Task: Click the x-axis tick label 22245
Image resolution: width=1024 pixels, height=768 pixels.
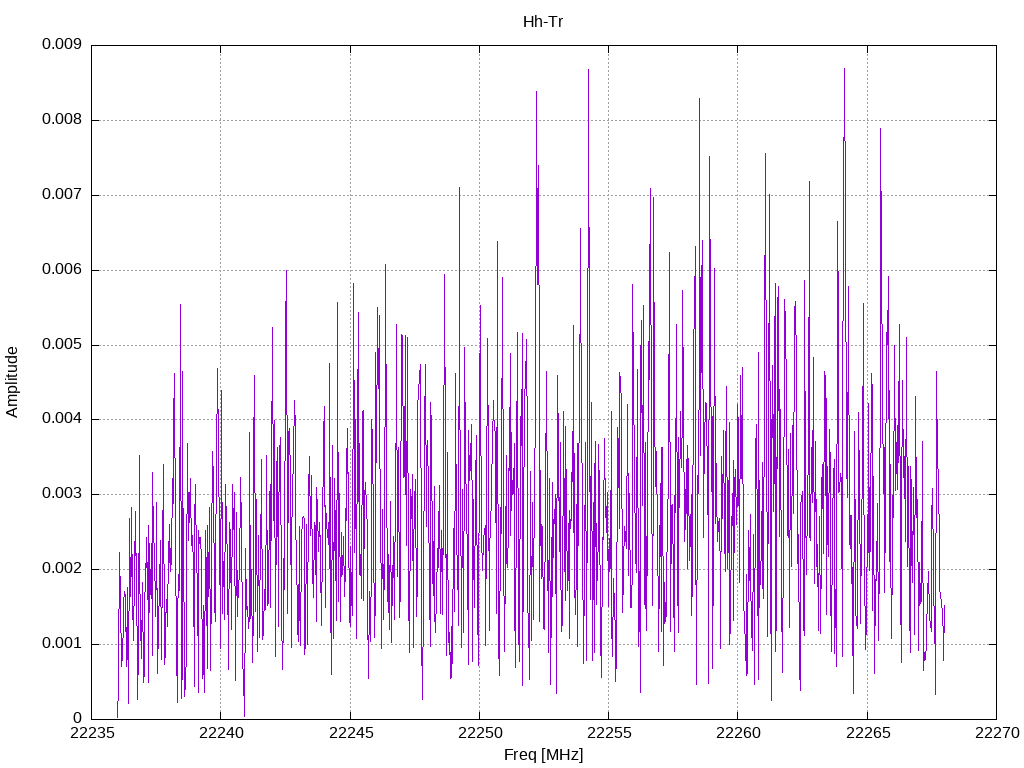Action: tap(351, 733)
